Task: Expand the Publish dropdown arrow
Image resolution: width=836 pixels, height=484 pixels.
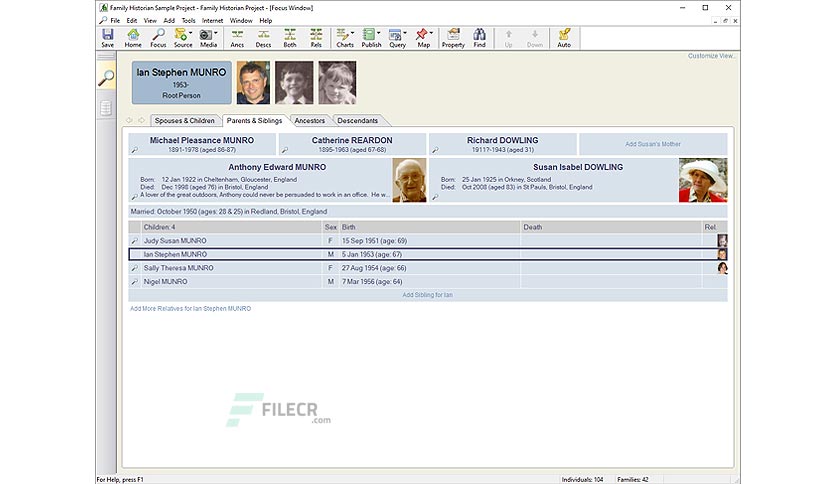Action: click(379, 34)
